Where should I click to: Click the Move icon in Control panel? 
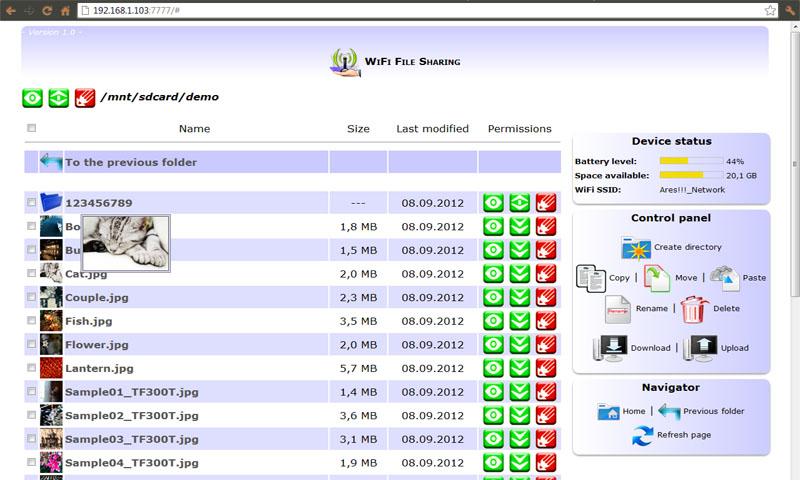click(x=657, y=278)
